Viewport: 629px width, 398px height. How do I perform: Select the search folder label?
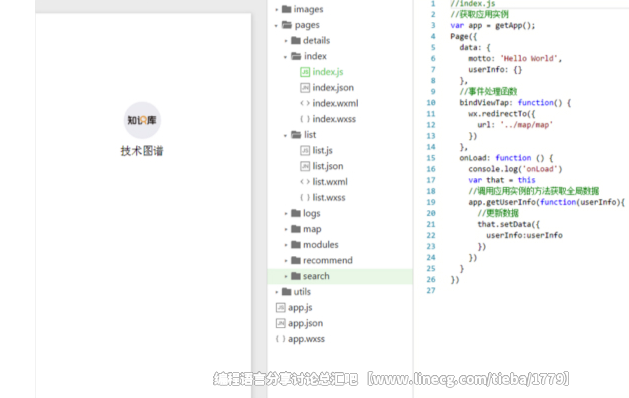pyautogui.click(x=316, y=276)
